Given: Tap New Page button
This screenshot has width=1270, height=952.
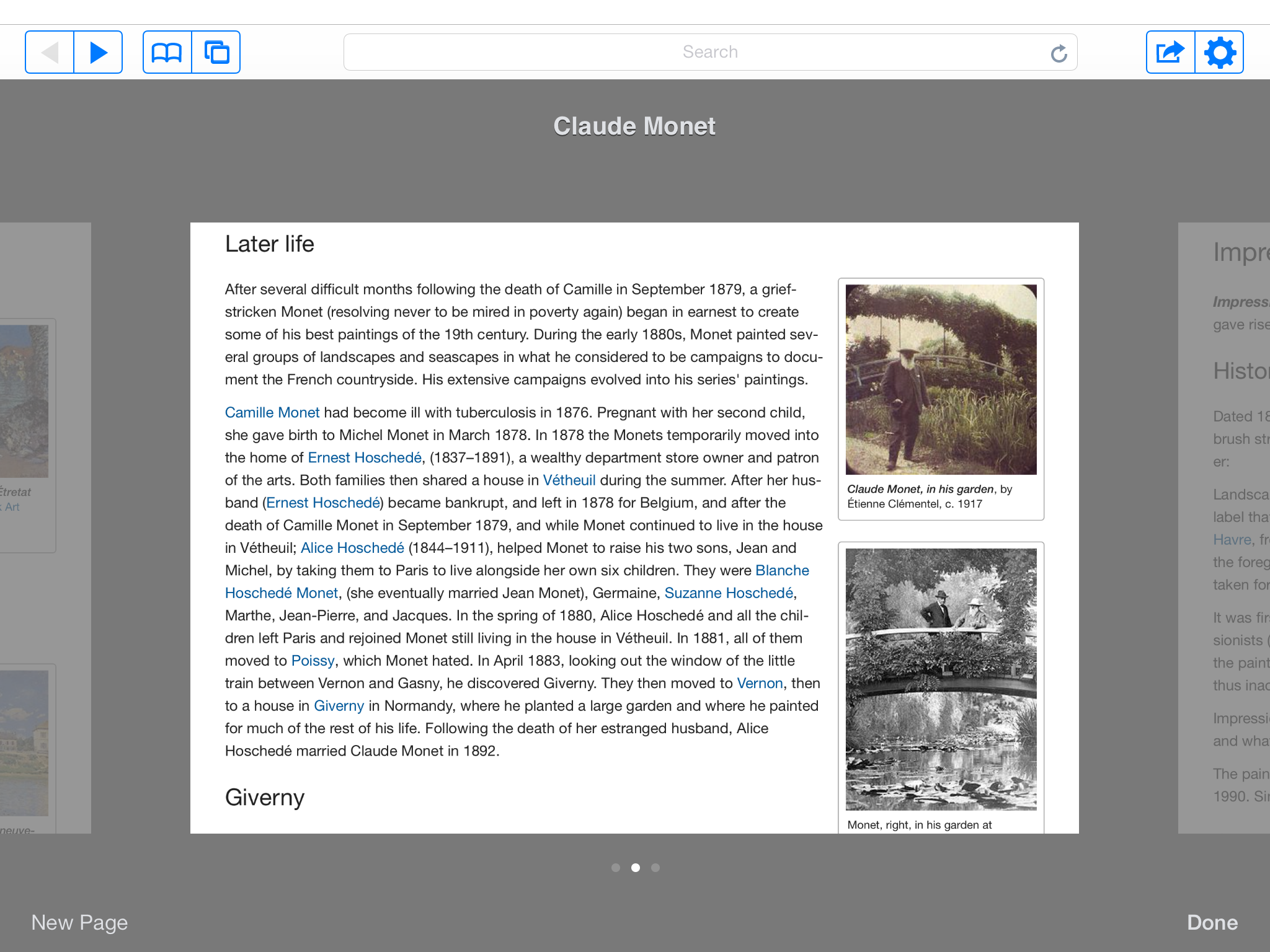Looking at the screenshot, I should tap(79, 922).
